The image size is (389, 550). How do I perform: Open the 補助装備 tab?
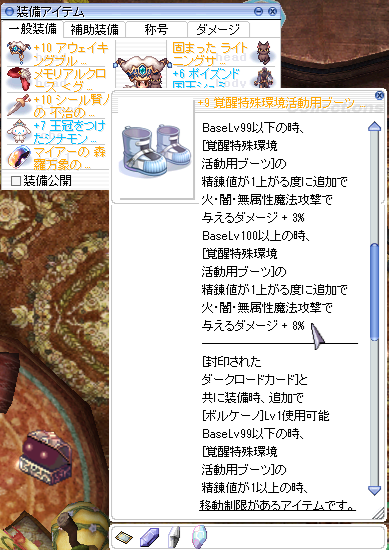pyautogui.click(x=94, y=30)
